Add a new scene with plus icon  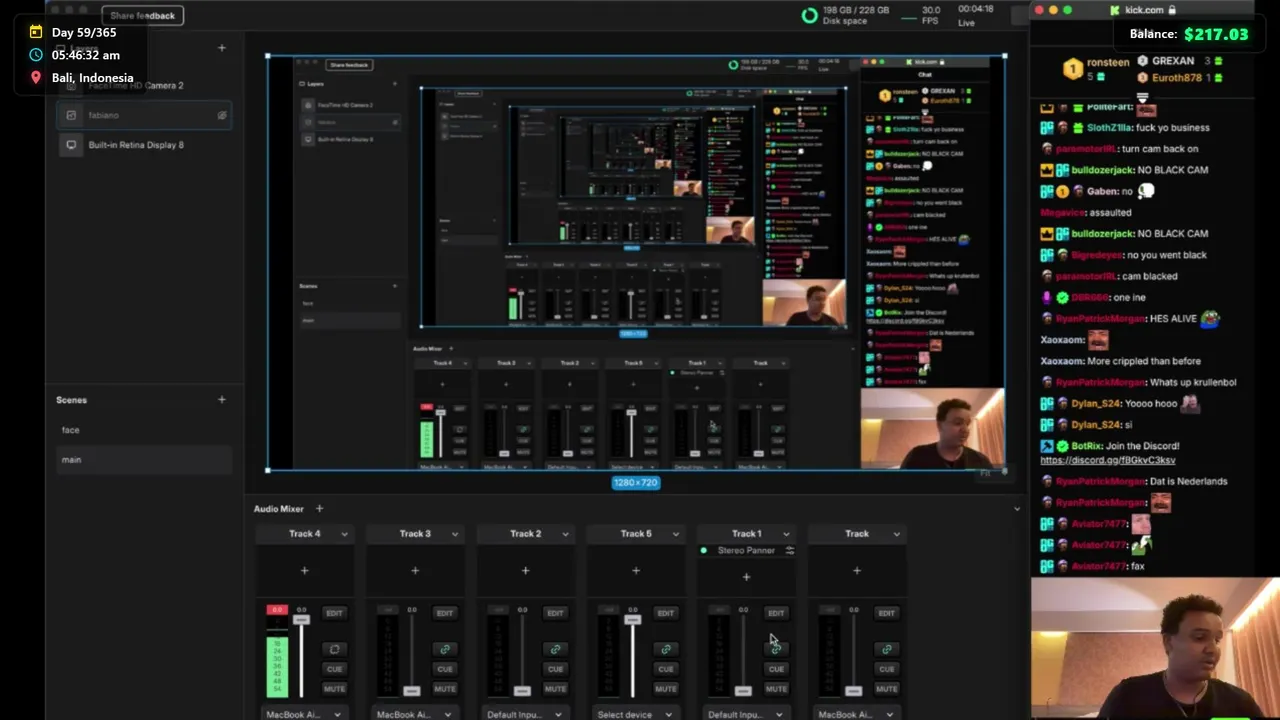(222, 400)
